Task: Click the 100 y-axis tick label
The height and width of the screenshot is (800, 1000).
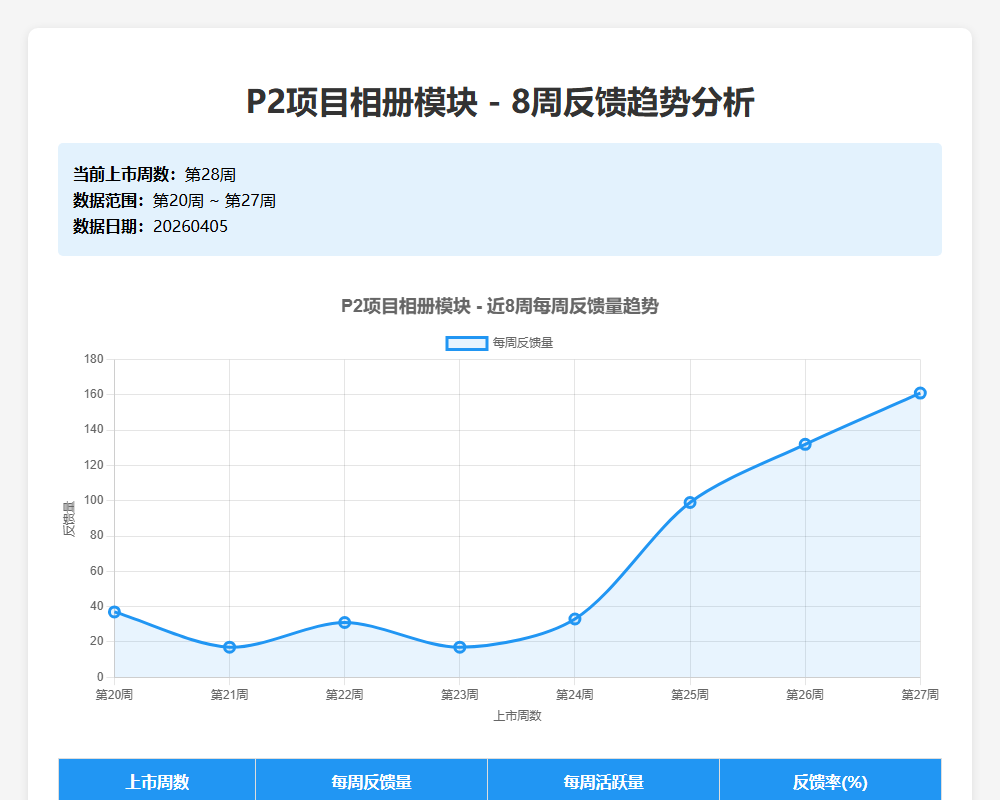Action: coord(94,500)
